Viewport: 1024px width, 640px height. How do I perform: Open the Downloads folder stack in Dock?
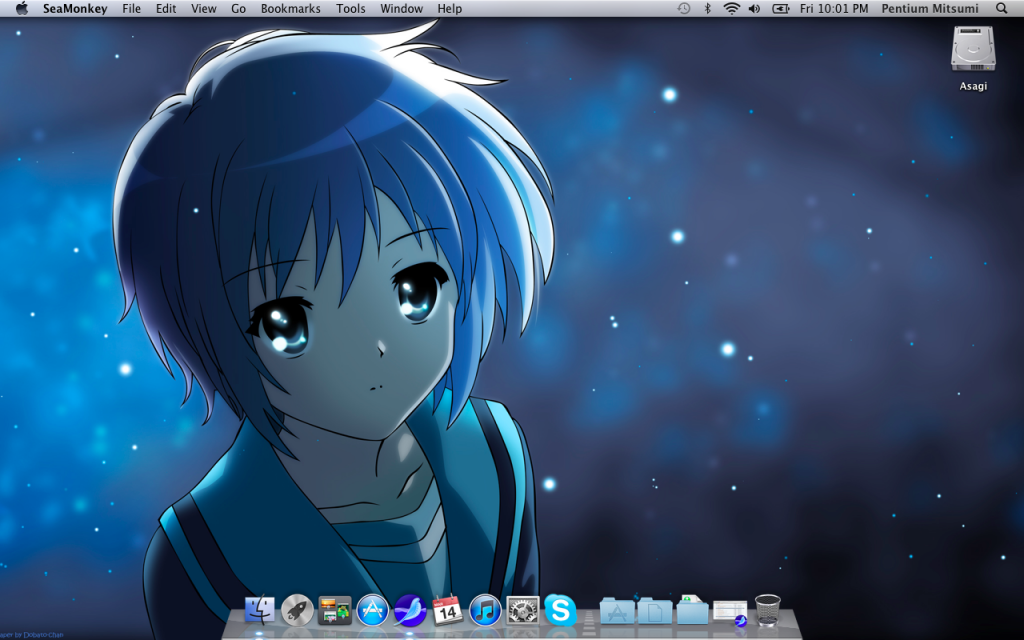coord(692,610)
